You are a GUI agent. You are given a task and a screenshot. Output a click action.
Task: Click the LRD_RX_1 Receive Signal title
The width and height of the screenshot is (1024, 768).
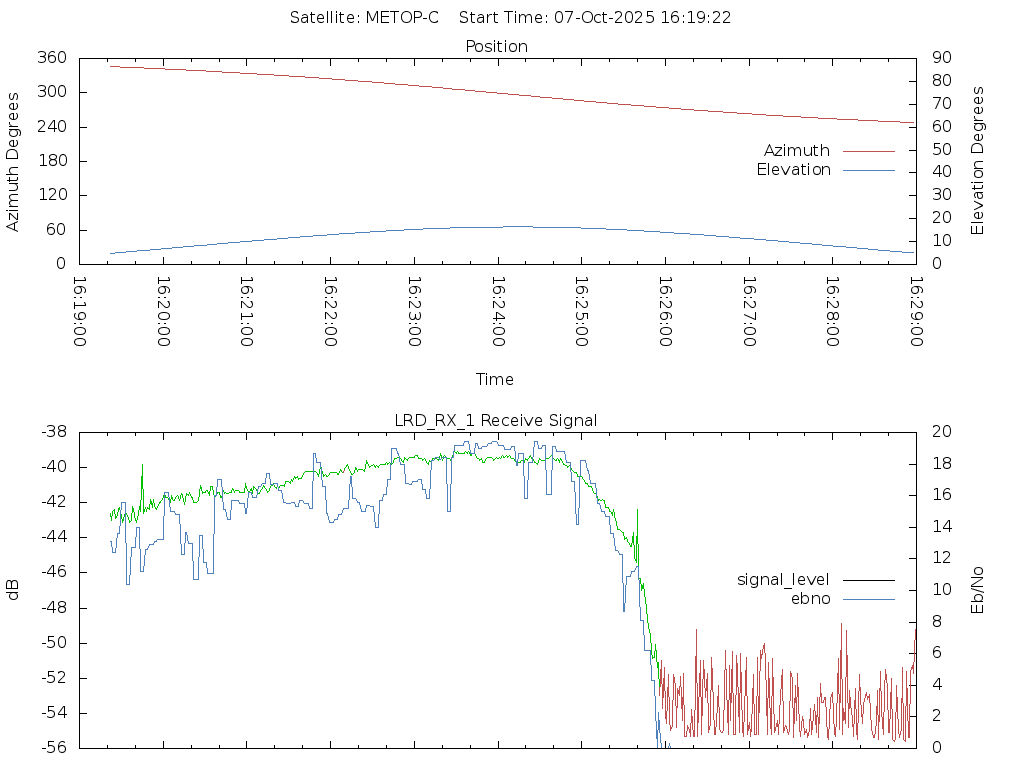coord(495,420)
